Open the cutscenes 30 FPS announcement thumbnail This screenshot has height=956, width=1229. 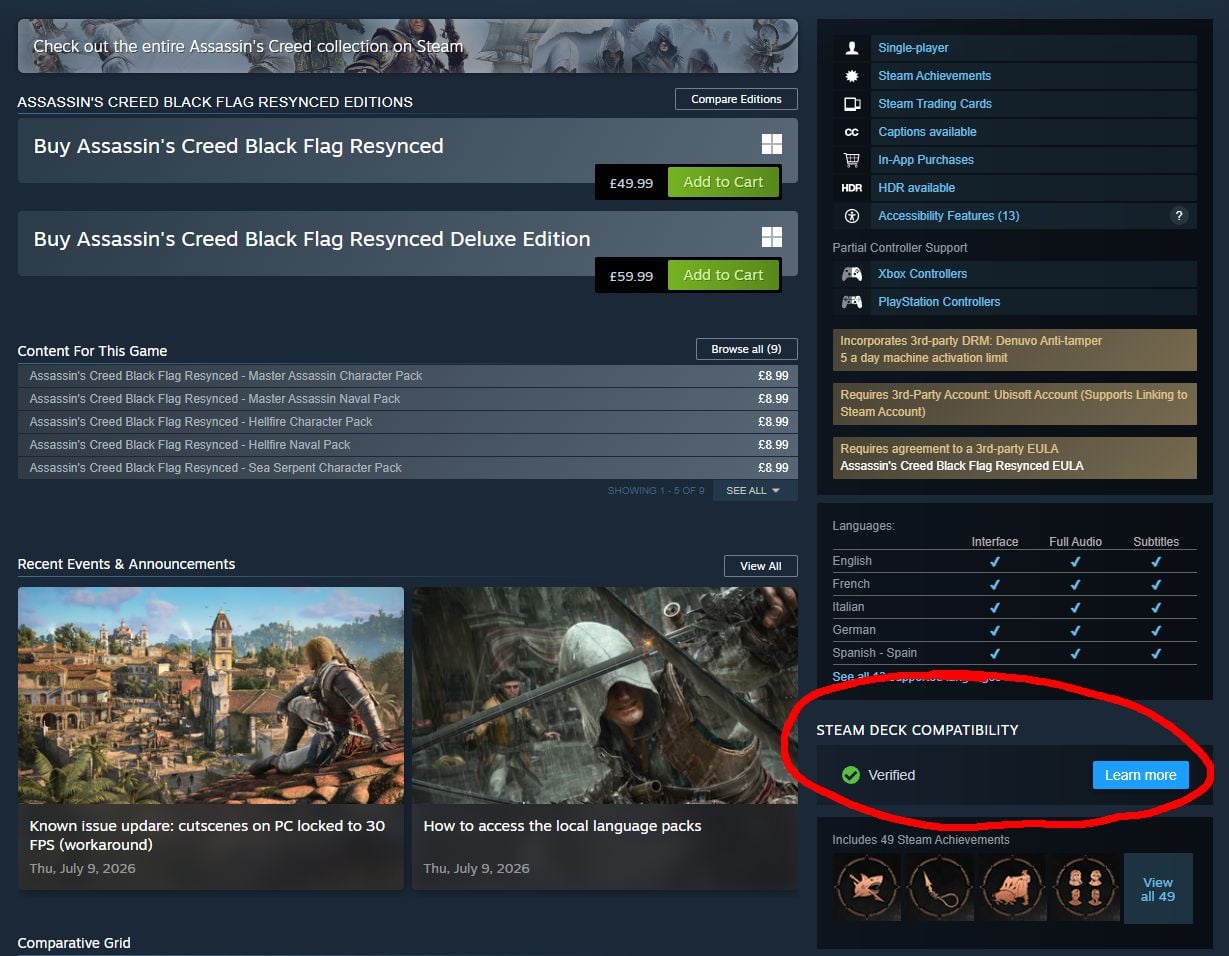tap(211, 695)
